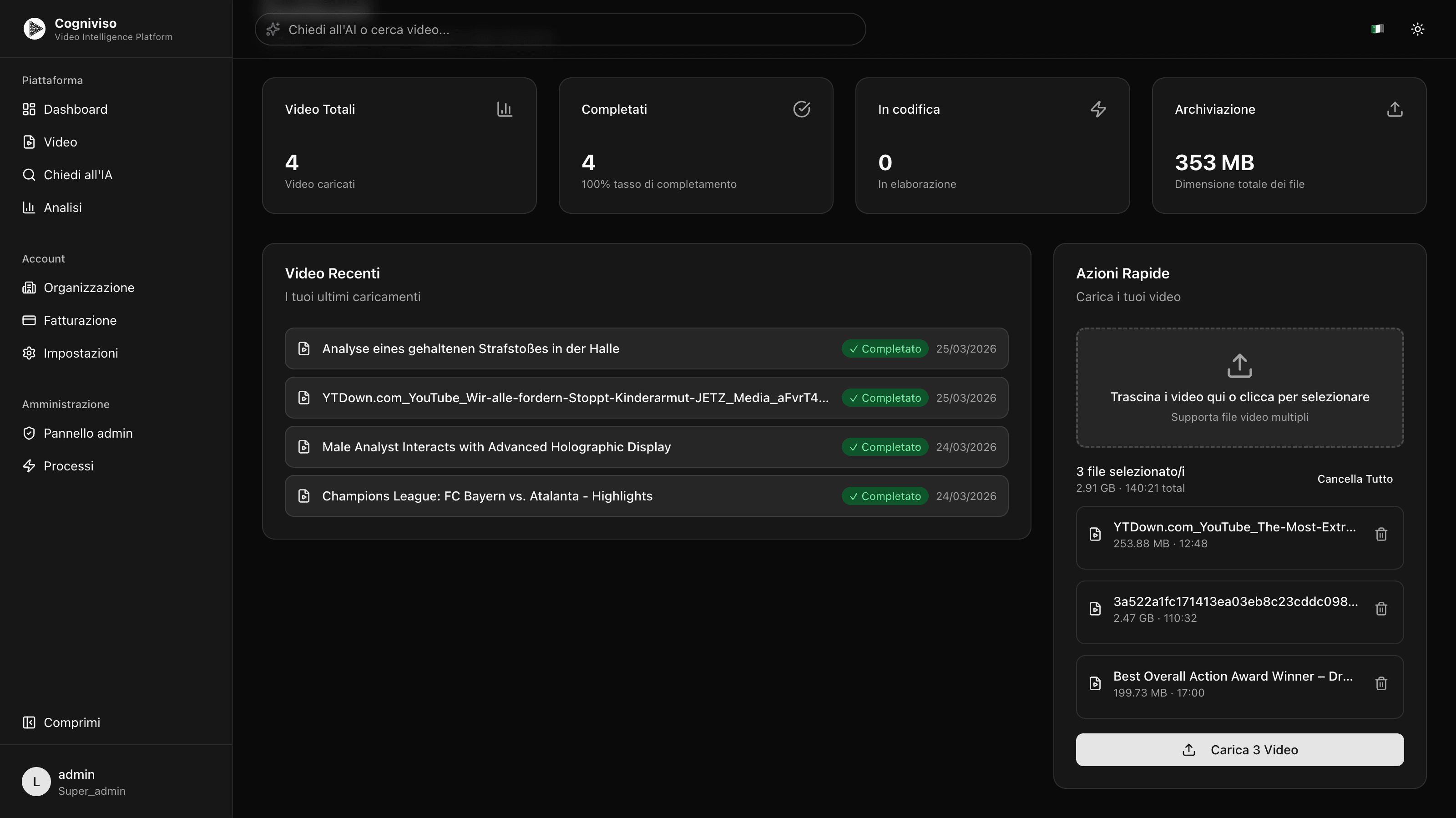
Task: Expand the truncated 3a522a1fc171413 file entry
Action: coord(1234,601)
